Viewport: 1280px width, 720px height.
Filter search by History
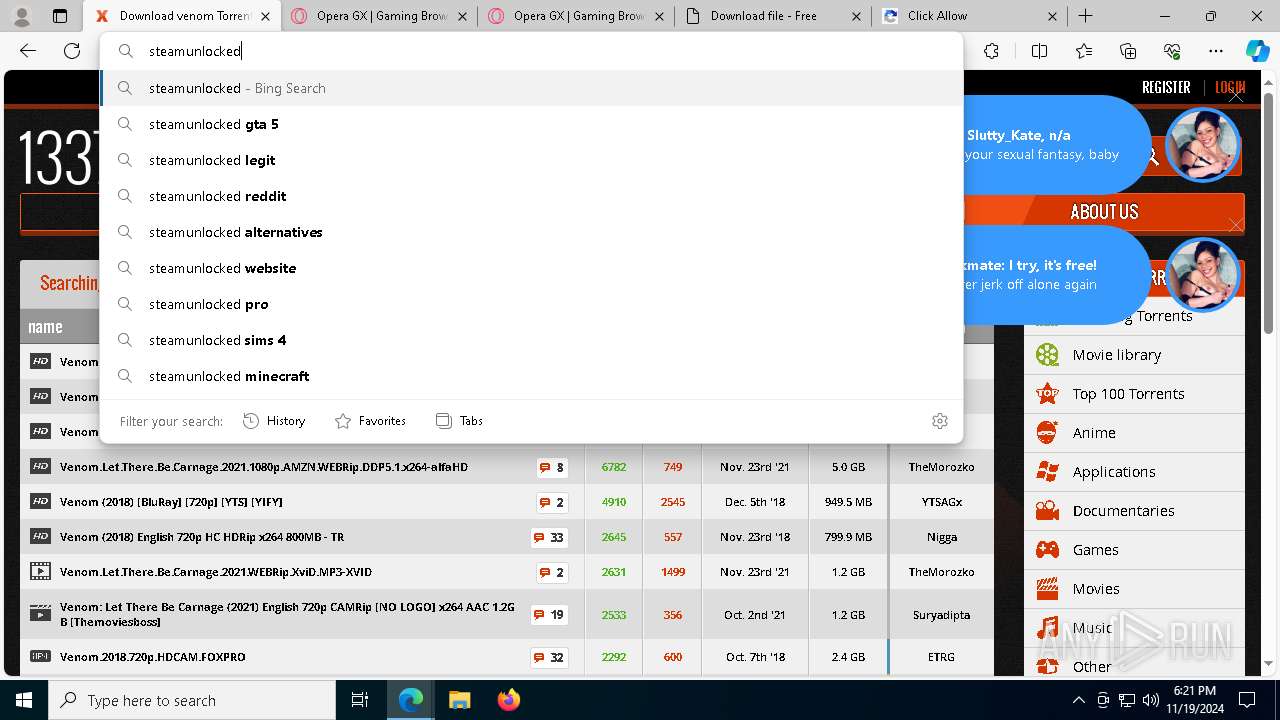(274, 421)
